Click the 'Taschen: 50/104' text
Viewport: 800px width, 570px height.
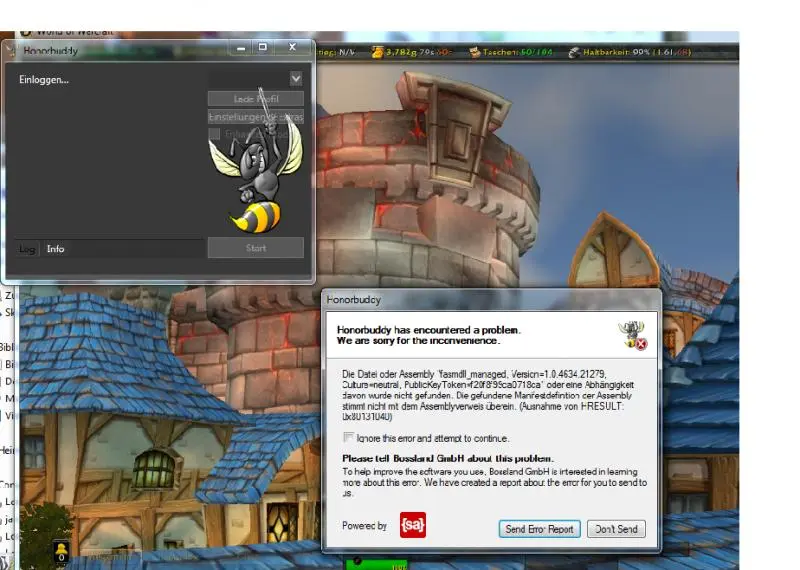(517, 52)
